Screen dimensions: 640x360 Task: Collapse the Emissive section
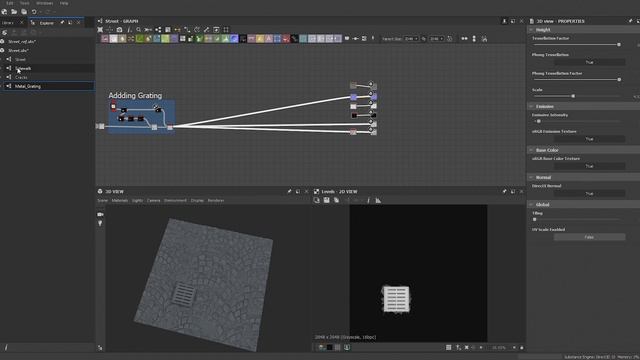pyautogui.click(x=531, y=107)
